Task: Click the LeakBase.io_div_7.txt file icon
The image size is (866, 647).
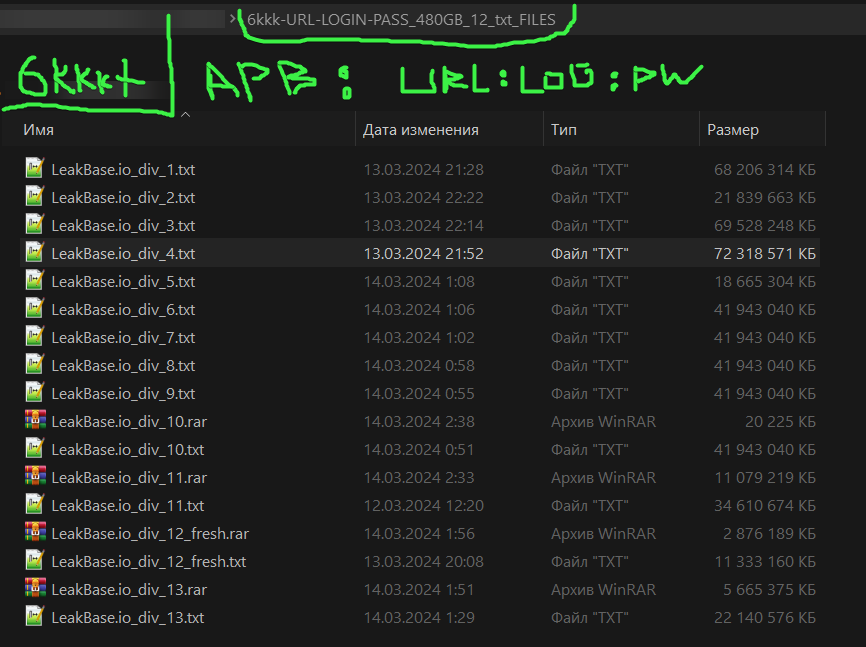Action: (34, 336)
